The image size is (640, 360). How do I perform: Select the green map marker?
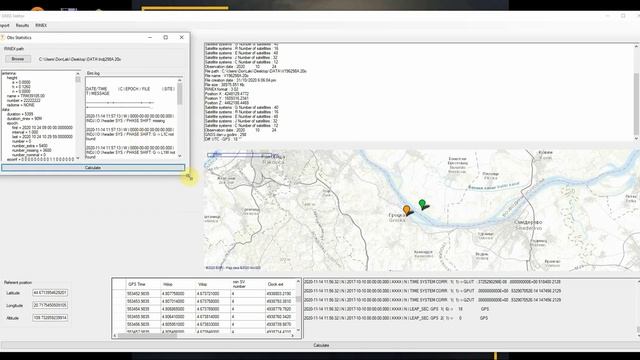coord(422,203)
